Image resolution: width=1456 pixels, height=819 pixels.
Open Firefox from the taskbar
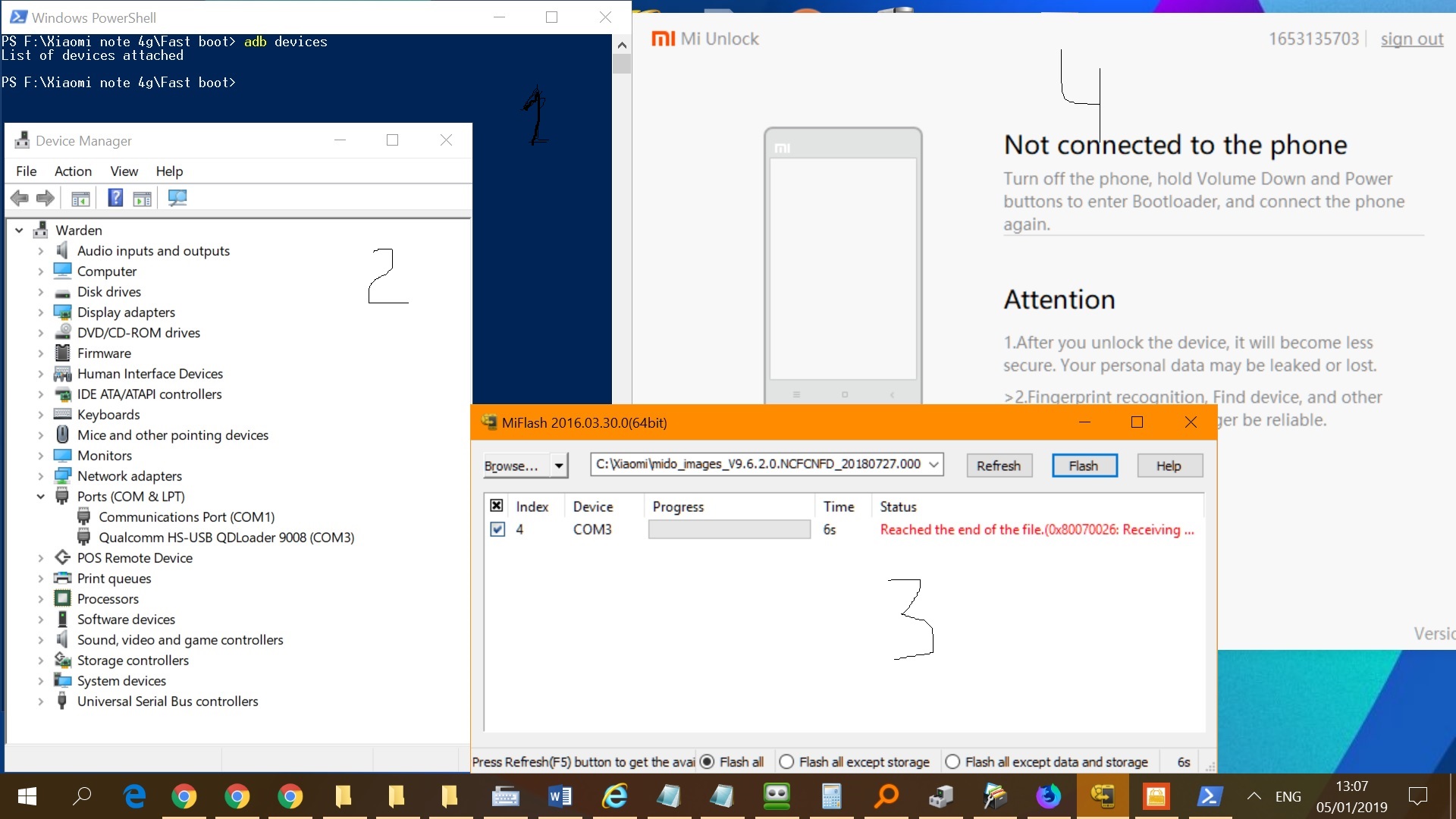click(1049, 796)
